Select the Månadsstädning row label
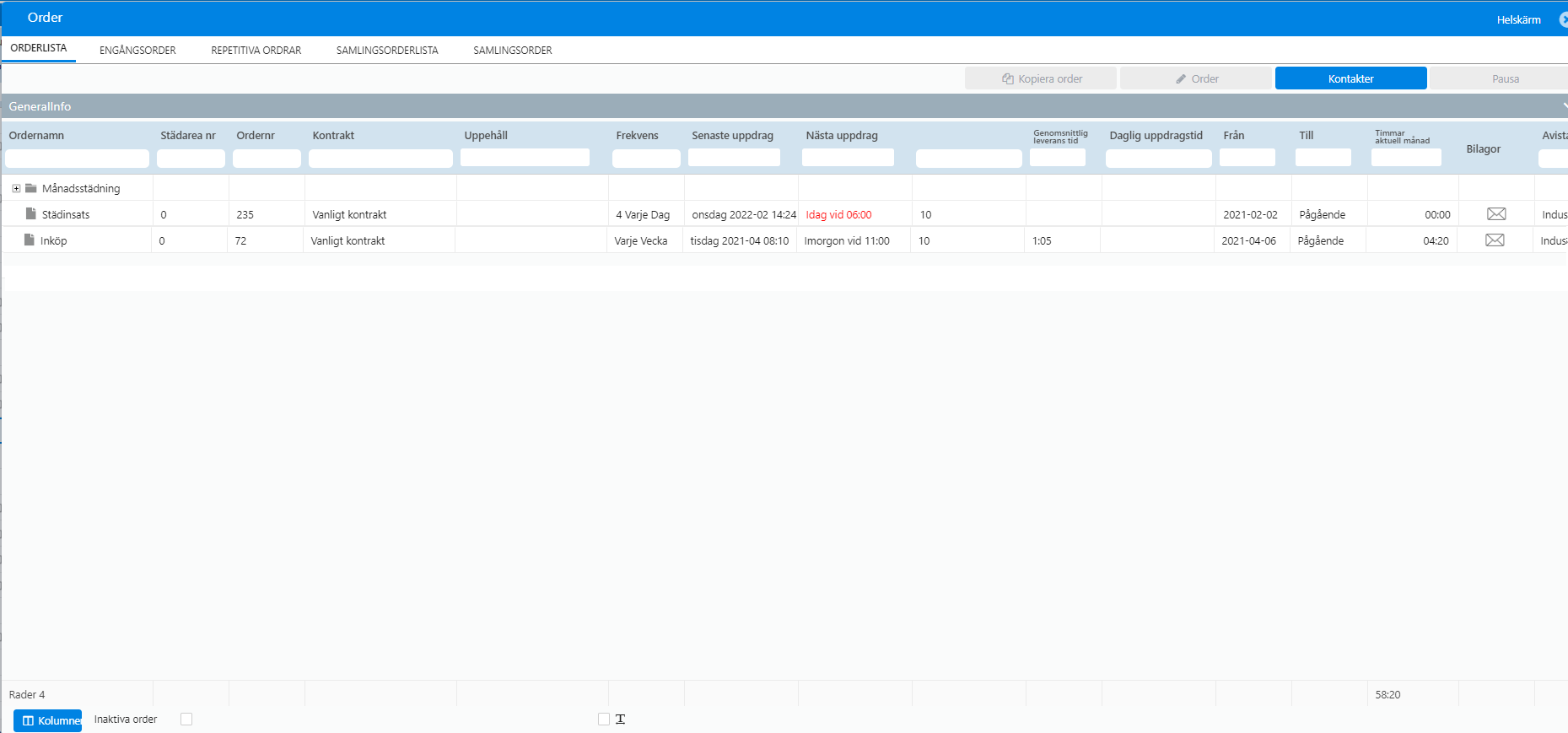The width and height of the screenshot is (1568, 733). 81,188
